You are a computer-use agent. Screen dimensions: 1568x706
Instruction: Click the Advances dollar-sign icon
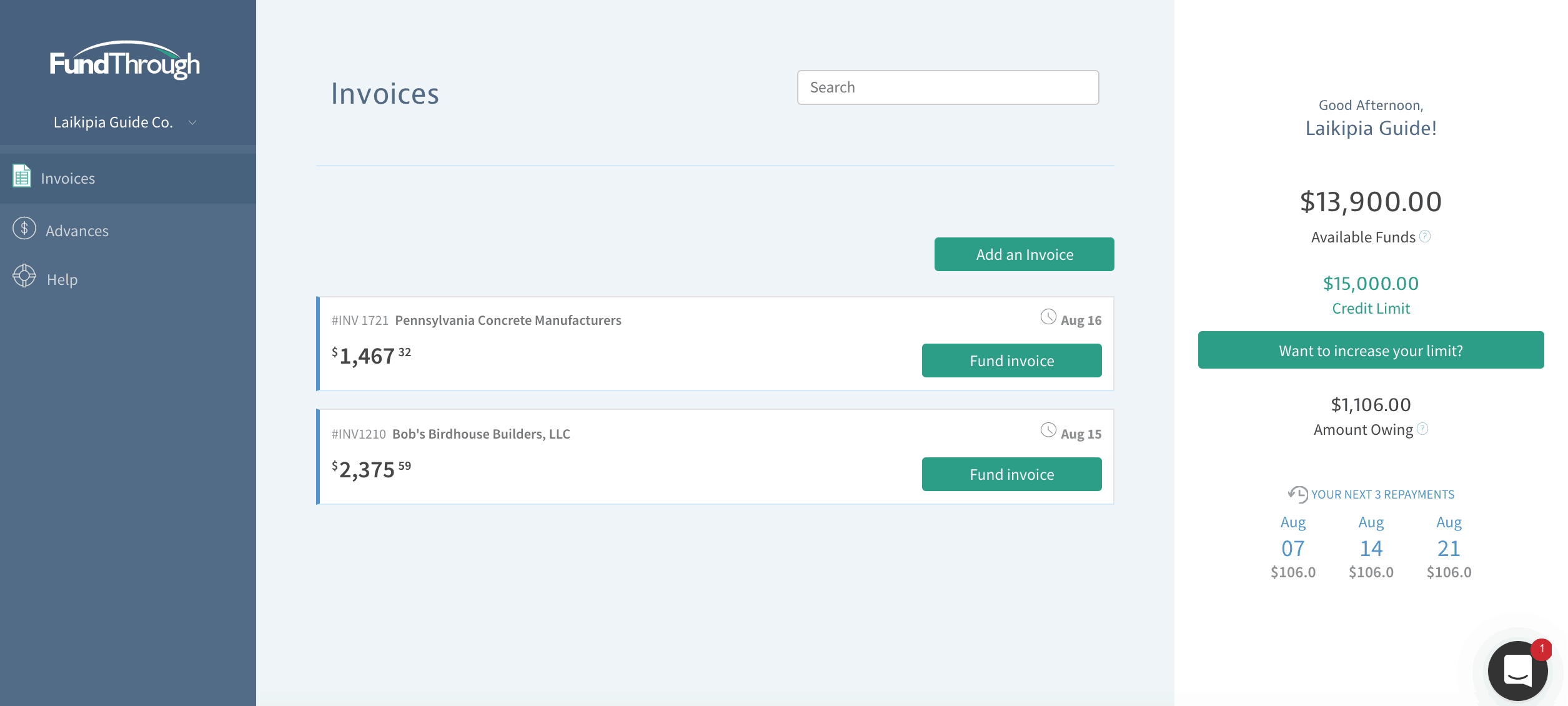pos(24,229)
